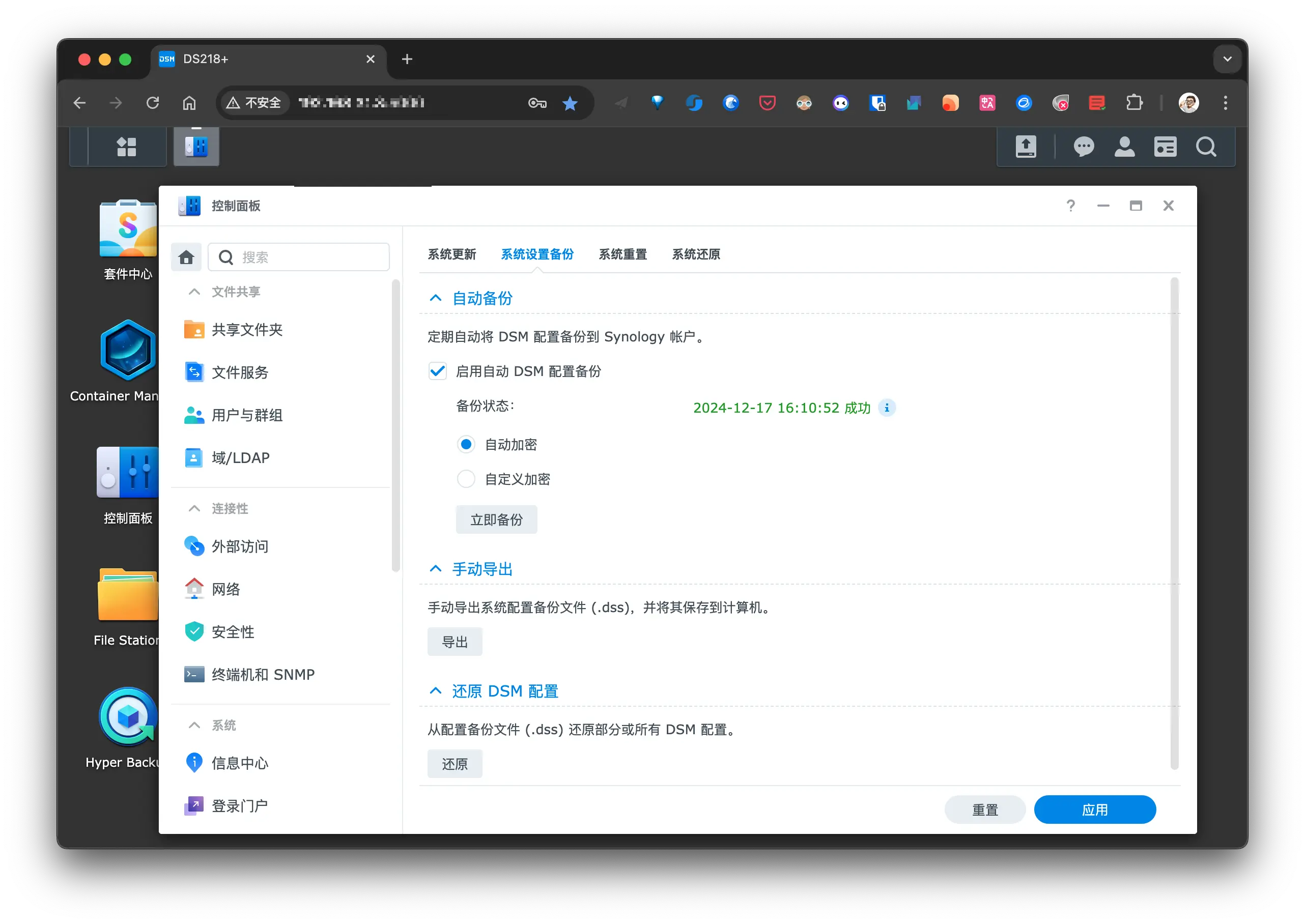Click the 立即备份 button

coord(496,519)
